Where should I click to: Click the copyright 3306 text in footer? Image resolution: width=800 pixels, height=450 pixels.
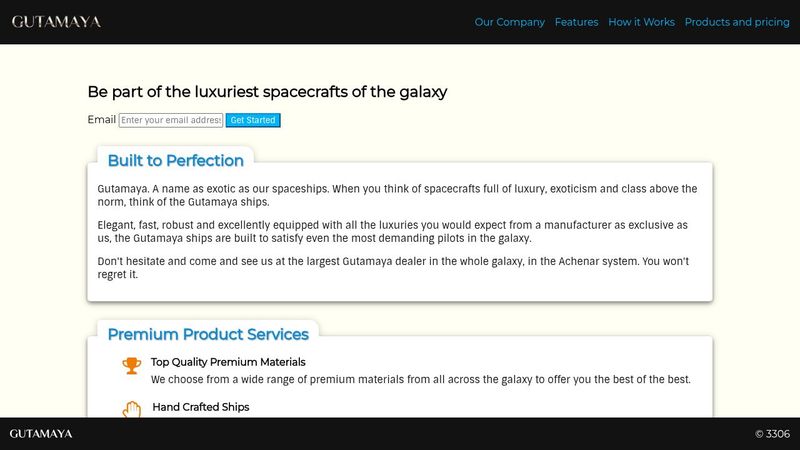point(772,434)
